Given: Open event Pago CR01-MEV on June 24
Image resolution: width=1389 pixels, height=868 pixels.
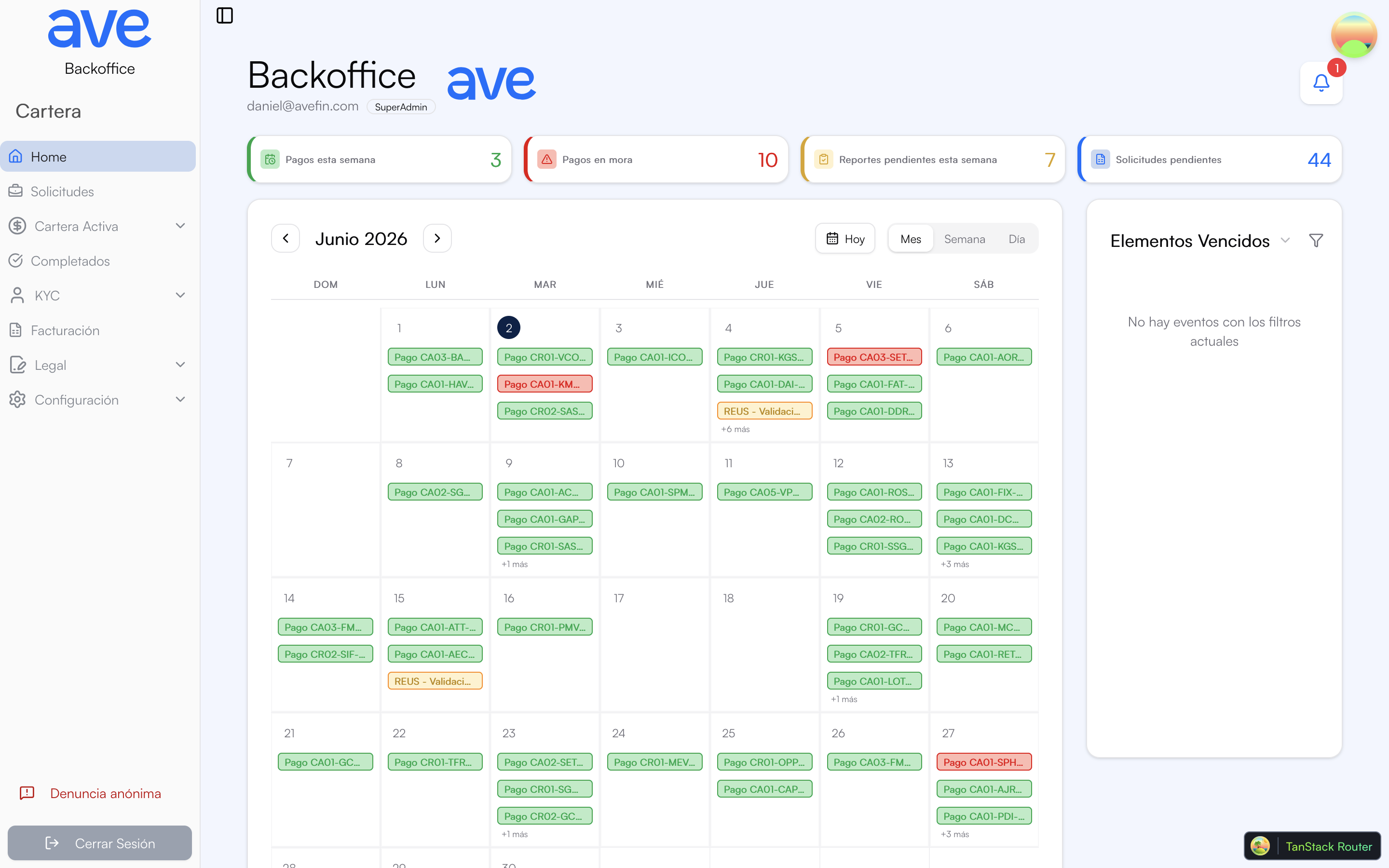Looking at the screenshot, I should [x=655, y=762].
